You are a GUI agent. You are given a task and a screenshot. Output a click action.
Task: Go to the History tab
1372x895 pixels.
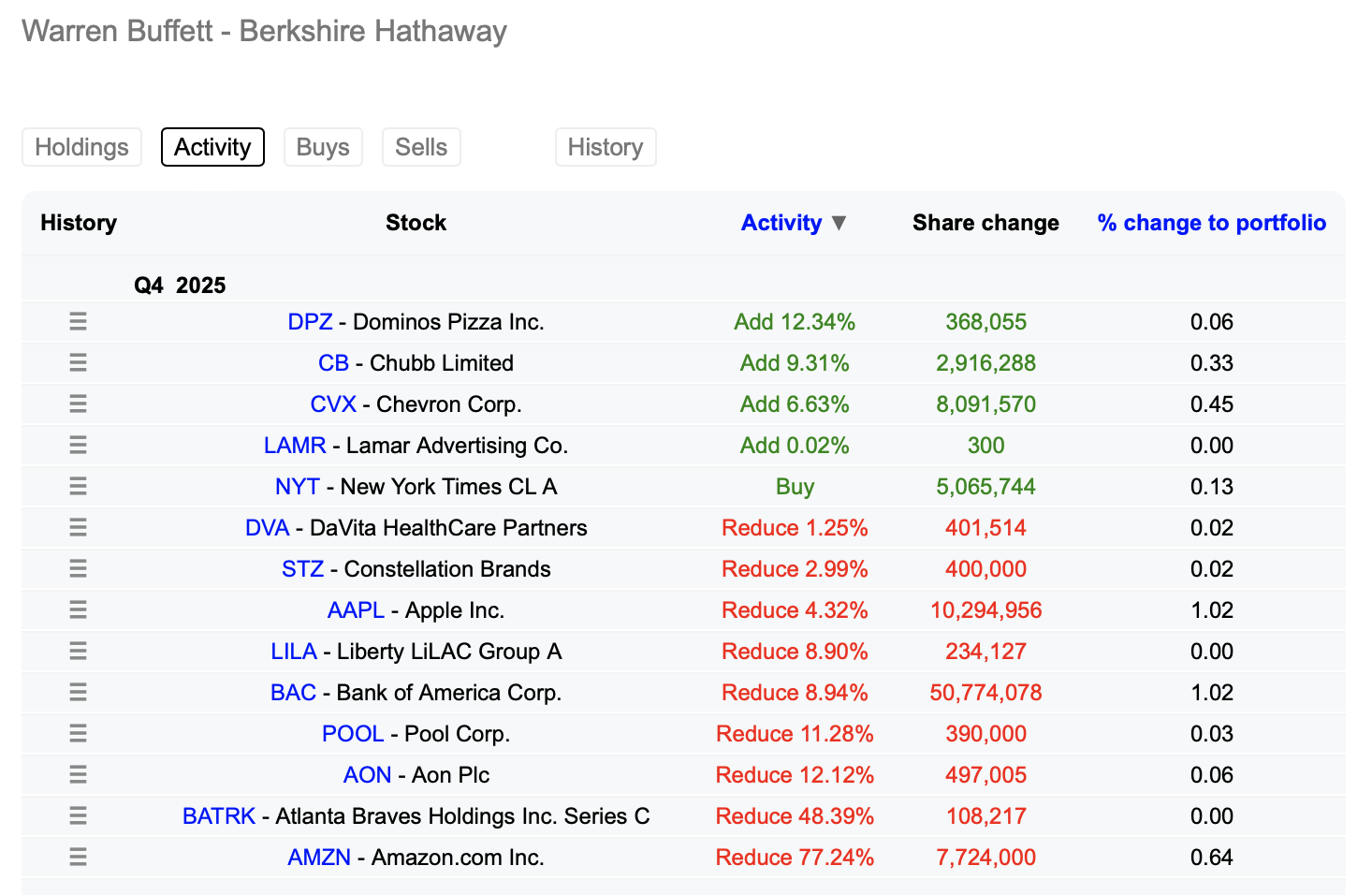pos(606,147)
